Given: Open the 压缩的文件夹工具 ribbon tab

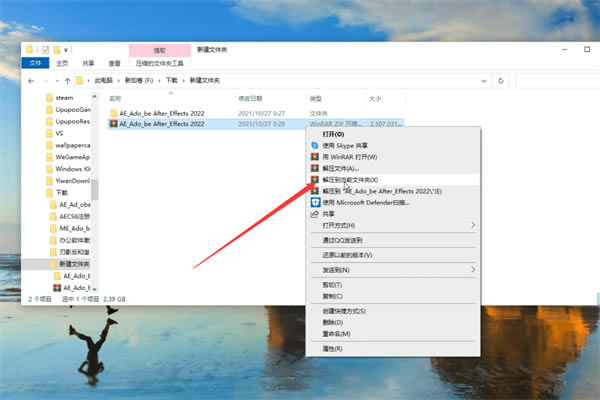Looking at the screenshot, I should [x=160, y=63].
